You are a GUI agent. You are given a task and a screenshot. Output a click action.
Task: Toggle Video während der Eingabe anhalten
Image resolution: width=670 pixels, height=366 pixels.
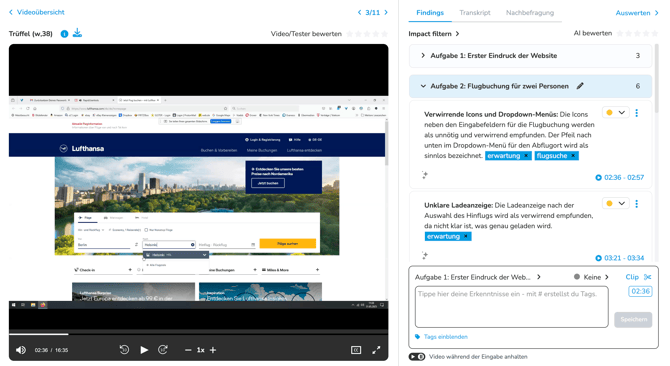(417, 357)
